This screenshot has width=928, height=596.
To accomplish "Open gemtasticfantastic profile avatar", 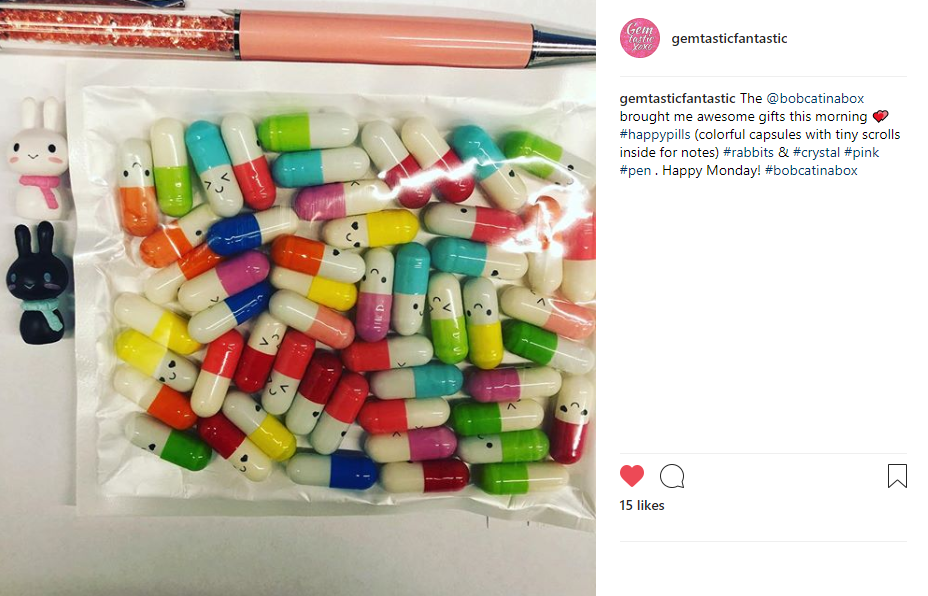I will point(639,38).
